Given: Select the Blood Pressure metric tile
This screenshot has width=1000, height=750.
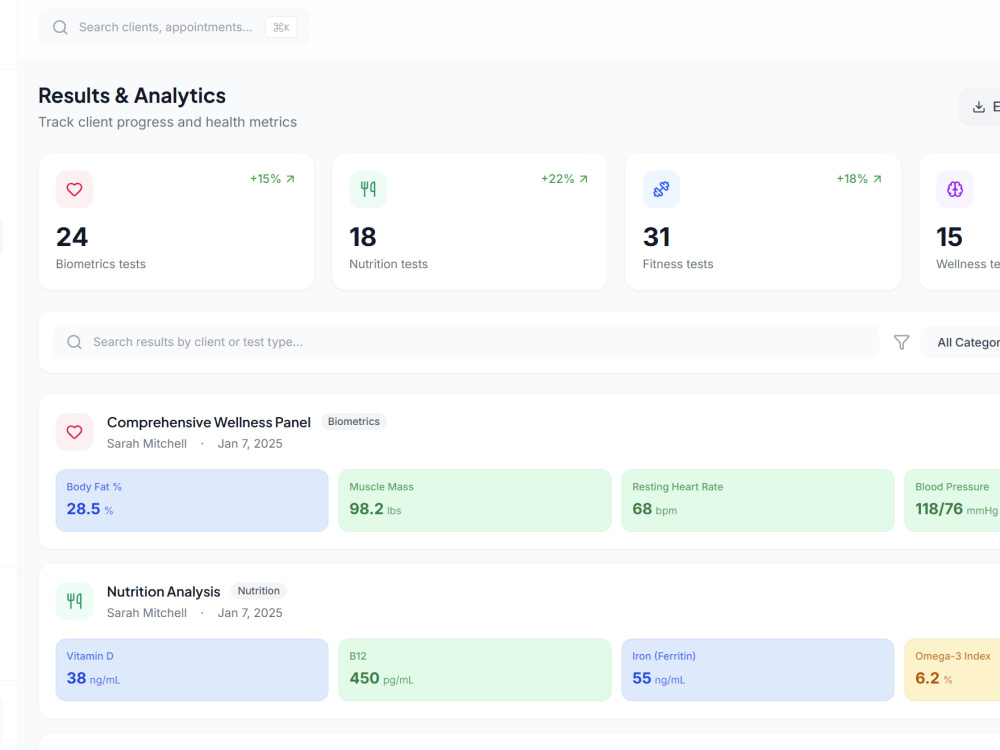Looking at the screenshot, I should [x=952, y=501].
